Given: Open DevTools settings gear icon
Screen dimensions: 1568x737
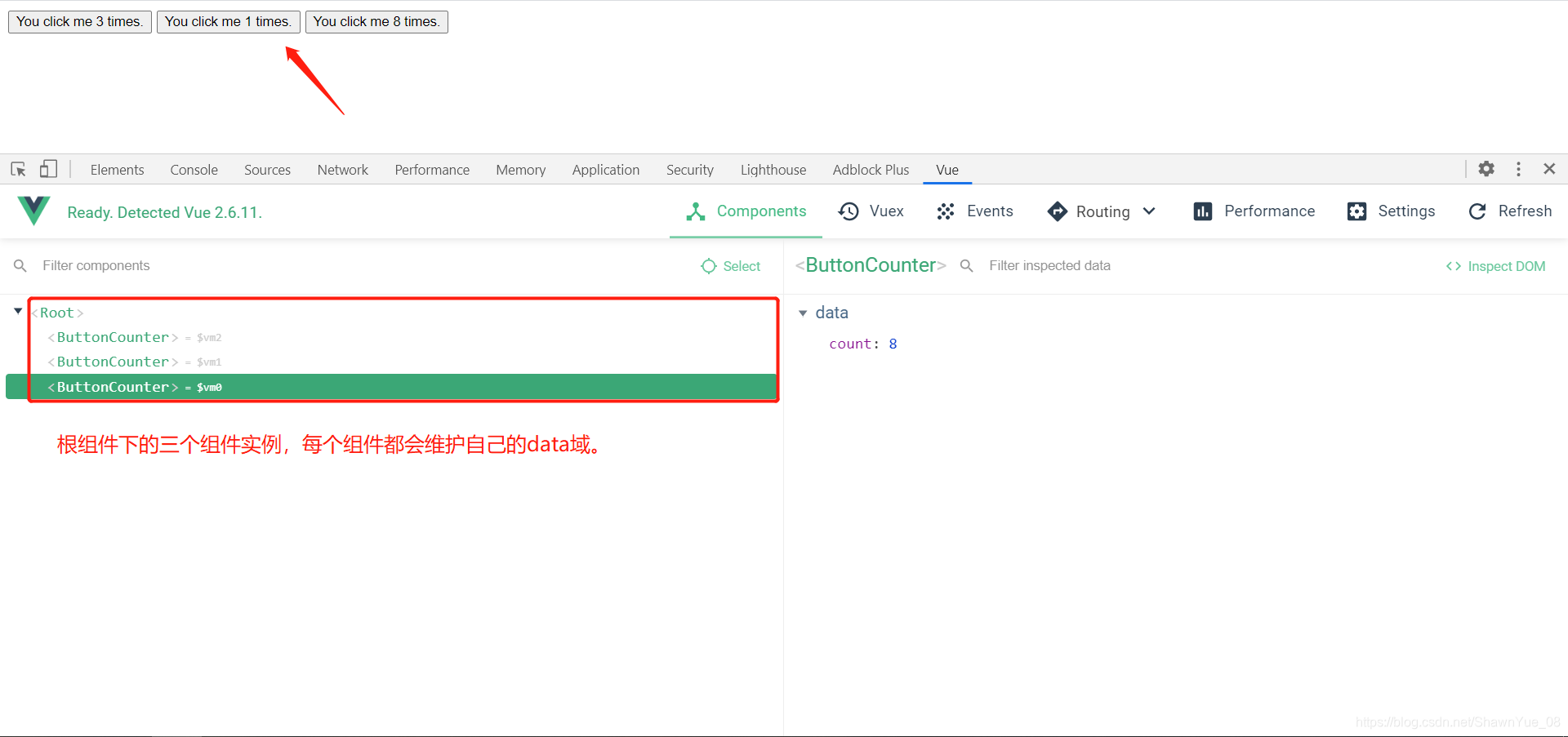Looking at the screenshot, I should pyautogui.click(x=1486, y=169).
